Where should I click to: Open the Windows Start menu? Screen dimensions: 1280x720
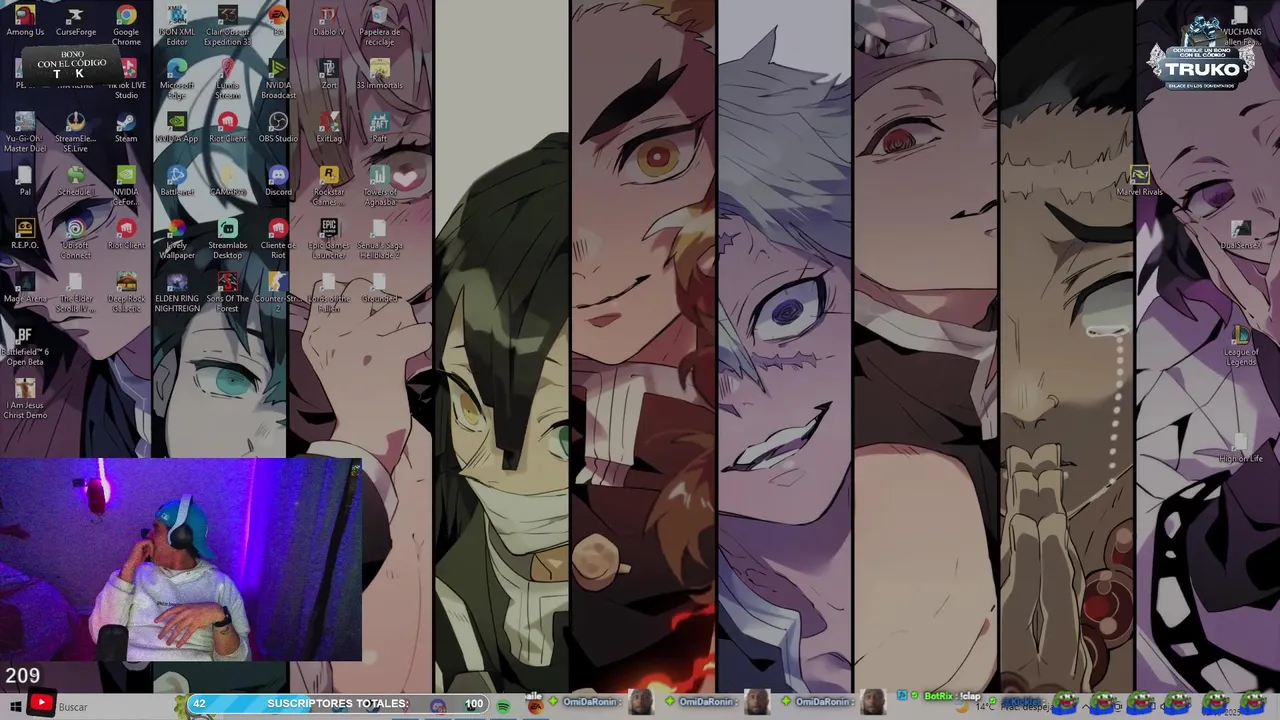coord(15,706)
